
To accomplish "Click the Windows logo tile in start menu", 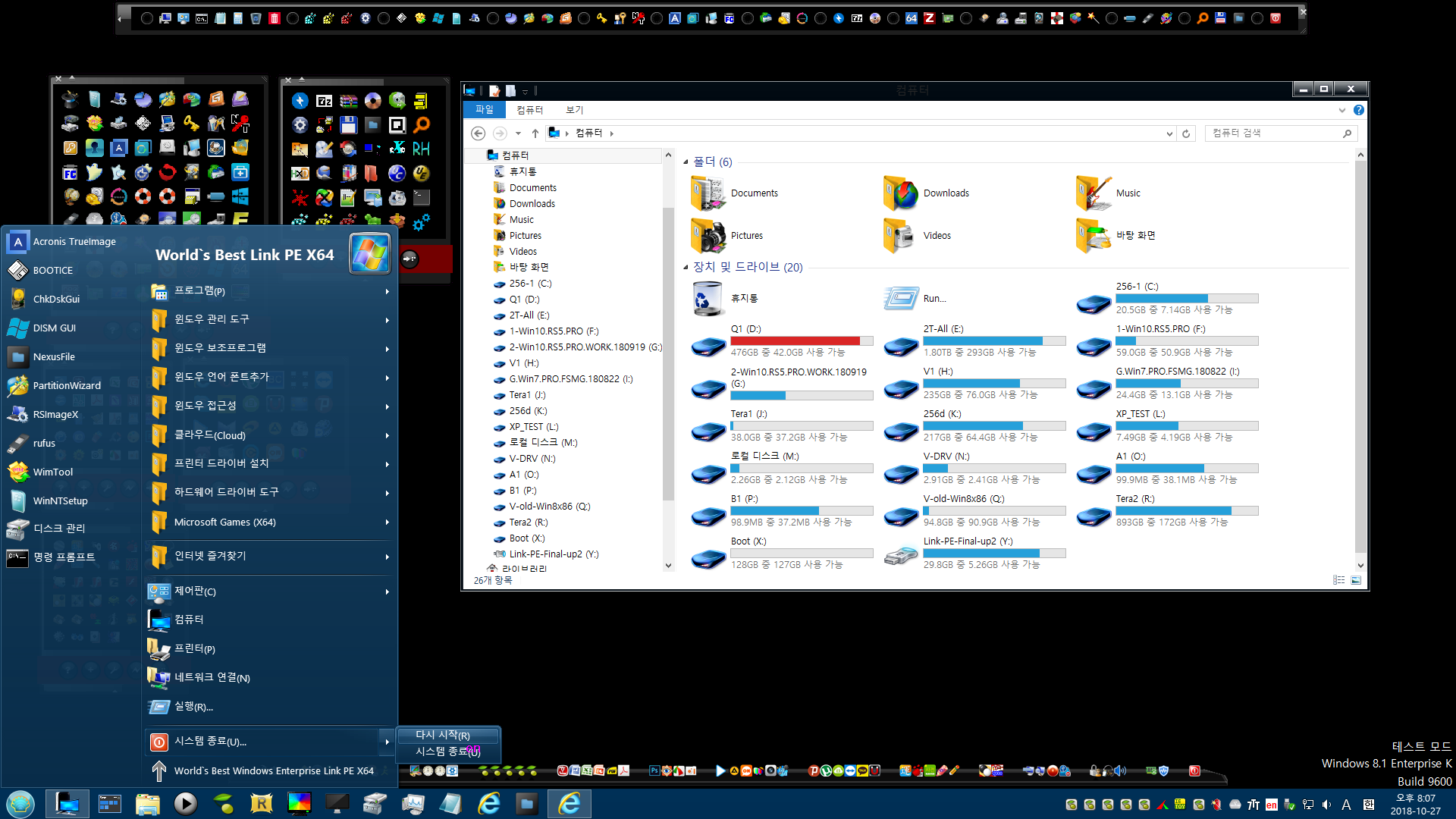I will [x=370, y=254].
